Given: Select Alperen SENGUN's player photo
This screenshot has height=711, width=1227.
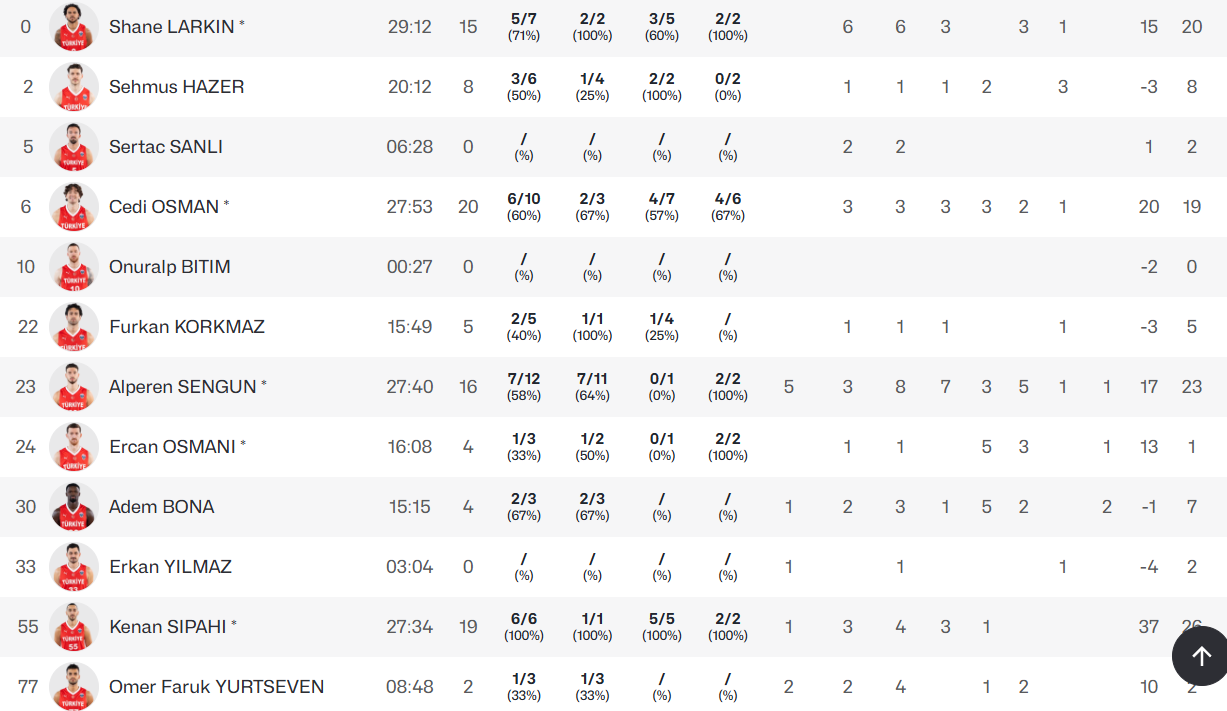Looking at the screenshot, I should (x=74, y=387).
